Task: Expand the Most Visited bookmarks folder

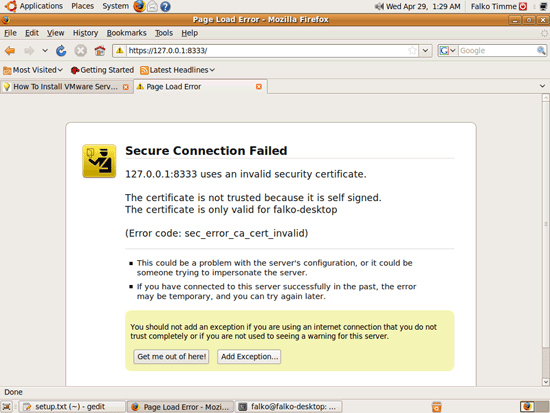Action: coord(33,70)
